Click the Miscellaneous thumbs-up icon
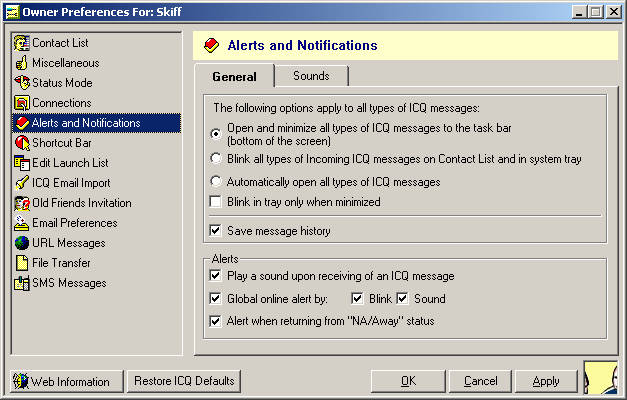The image size is (627, 400). point(22,63)
